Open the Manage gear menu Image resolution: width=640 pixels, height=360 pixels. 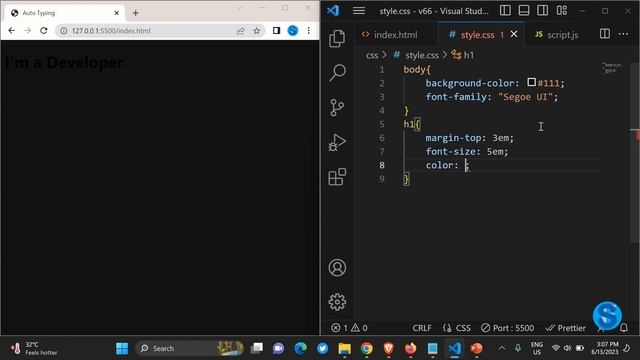tap(337, 302)
